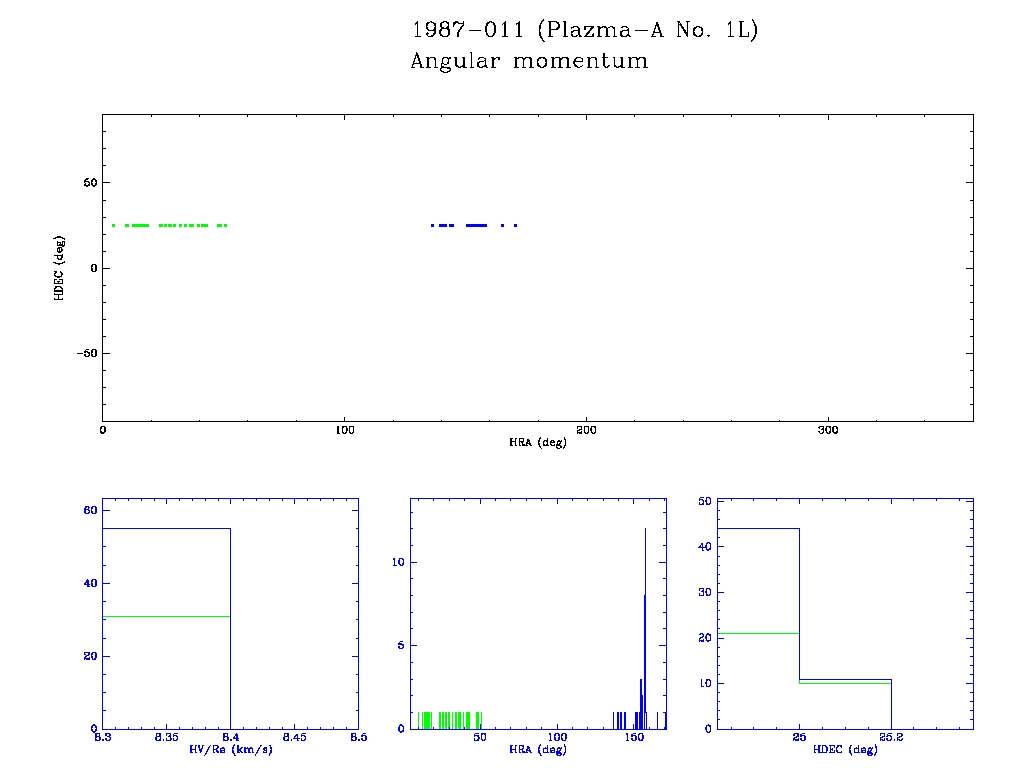Click the blue data points in the scatter plot
The width and height of the screenshot is (1024, 768).
[x=475, y=225]
